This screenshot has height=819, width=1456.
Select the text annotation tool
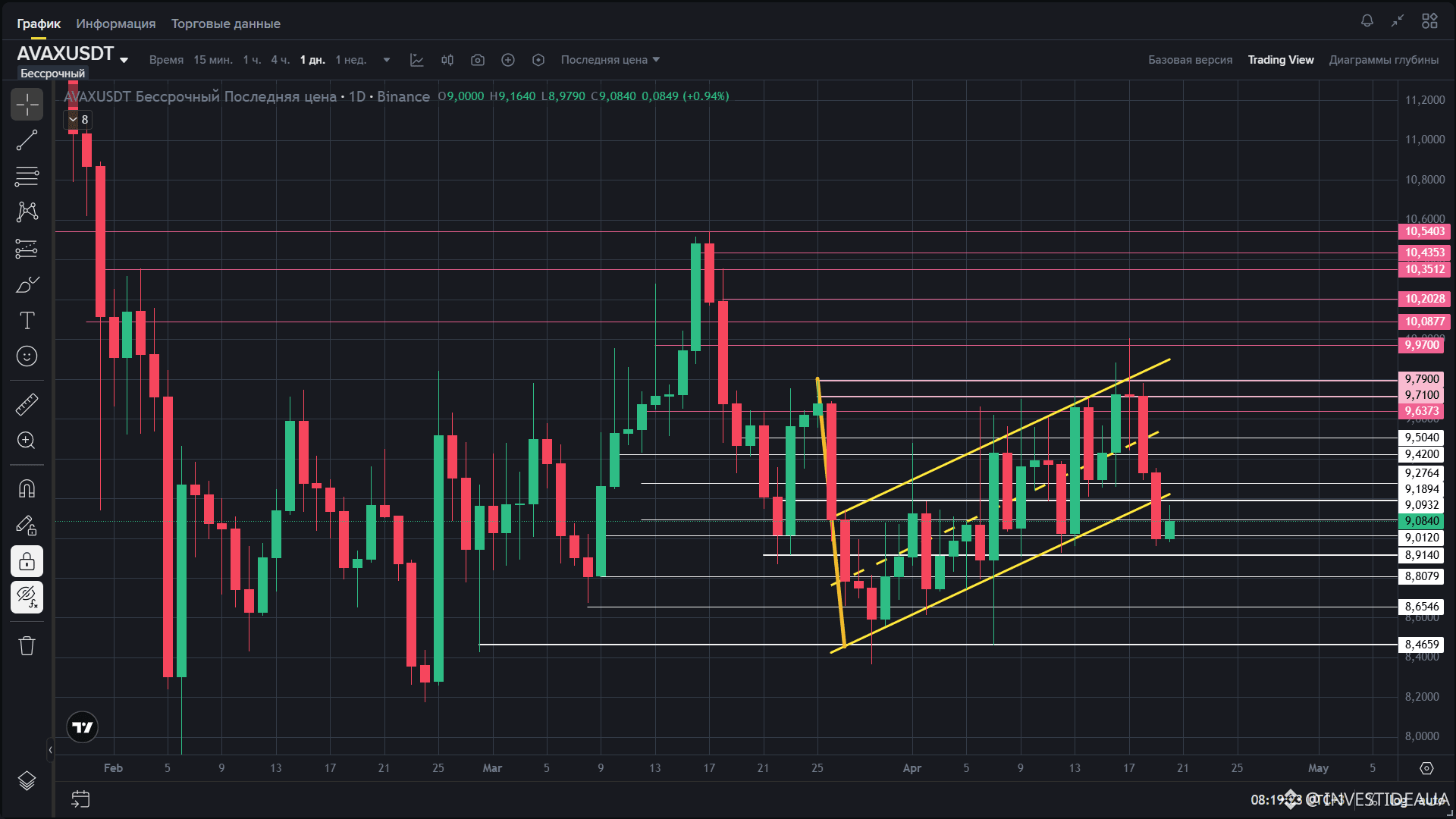(x=27, y=321)
